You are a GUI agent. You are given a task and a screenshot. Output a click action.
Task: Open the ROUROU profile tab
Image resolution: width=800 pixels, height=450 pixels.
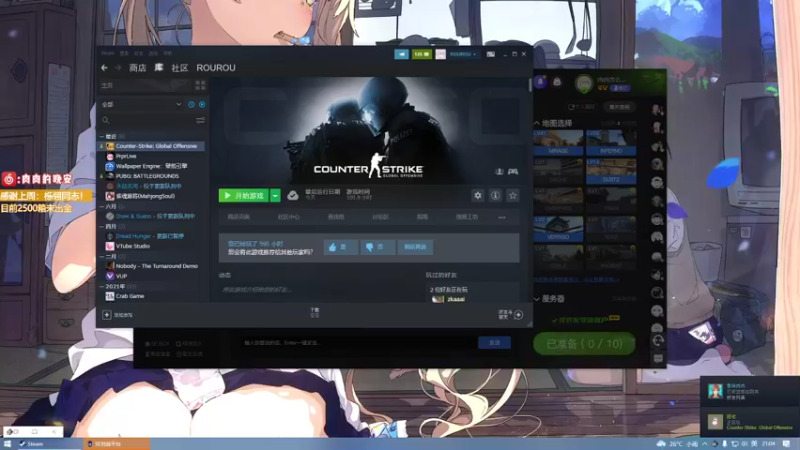[x=216, y=68]
